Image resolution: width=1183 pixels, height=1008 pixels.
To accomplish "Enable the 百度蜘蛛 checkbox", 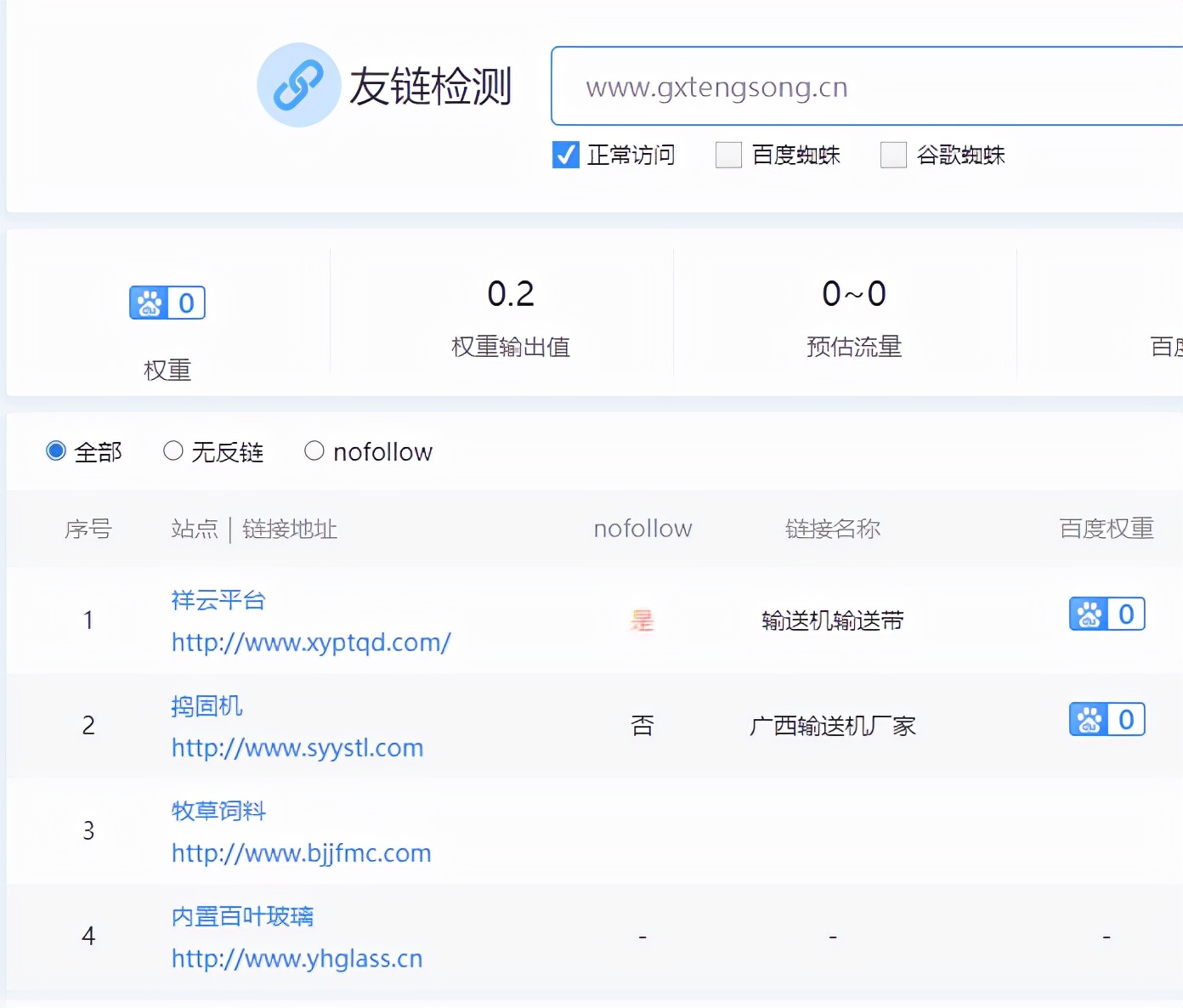I will click(728, 155).
